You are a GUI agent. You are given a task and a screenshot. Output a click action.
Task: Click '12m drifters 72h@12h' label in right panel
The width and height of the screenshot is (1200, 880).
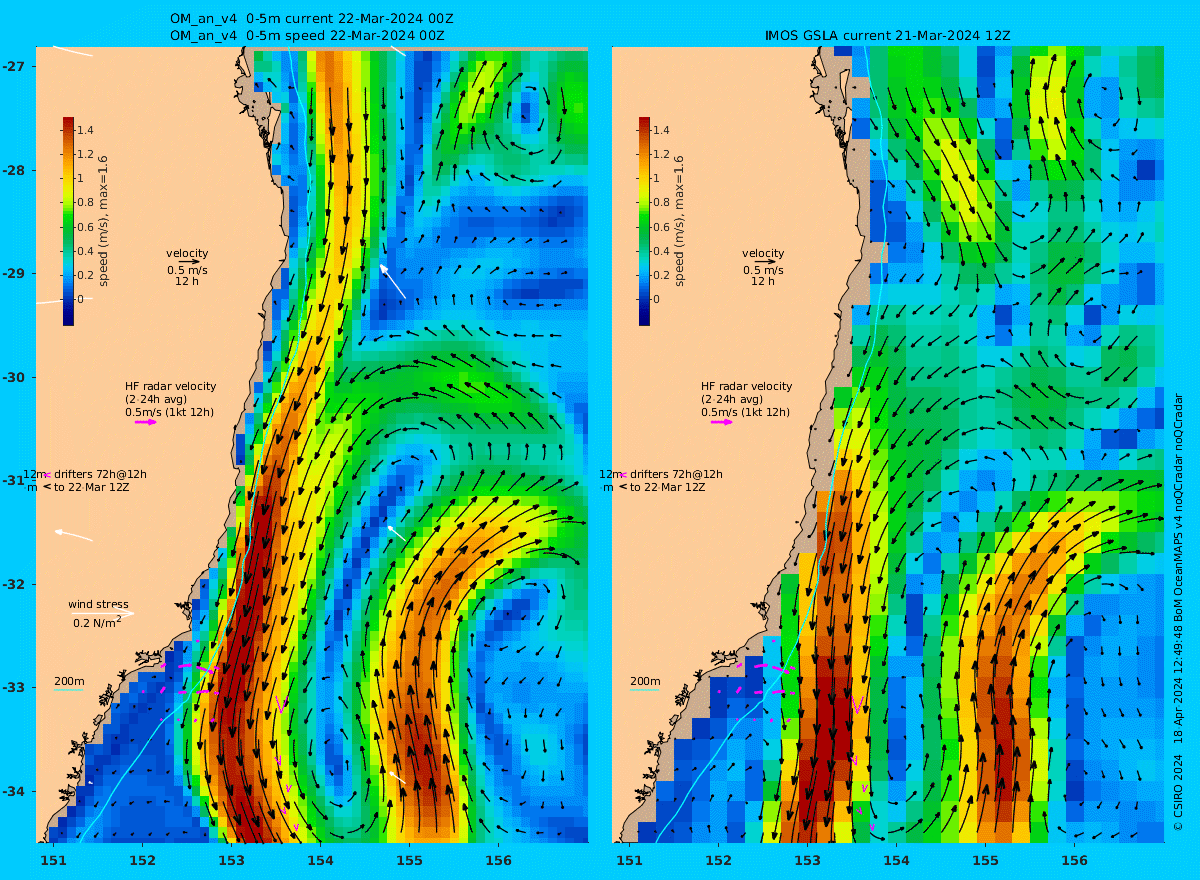[x=661, y=474]
